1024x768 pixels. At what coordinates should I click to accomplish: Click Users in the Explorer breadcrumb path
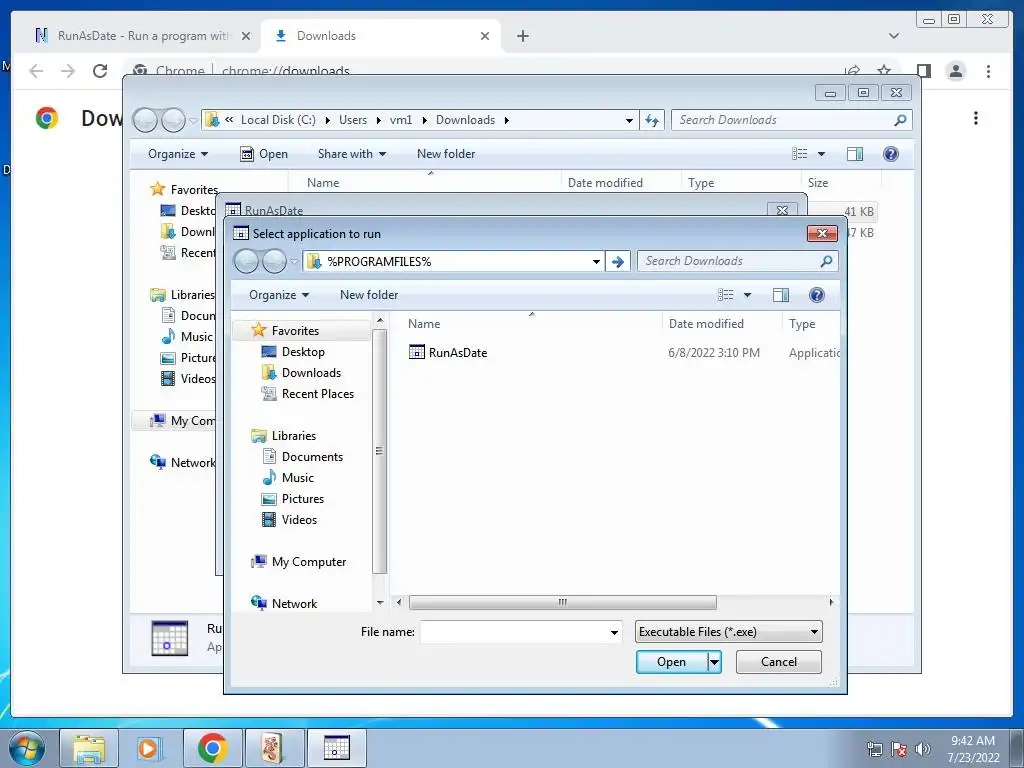353,120
